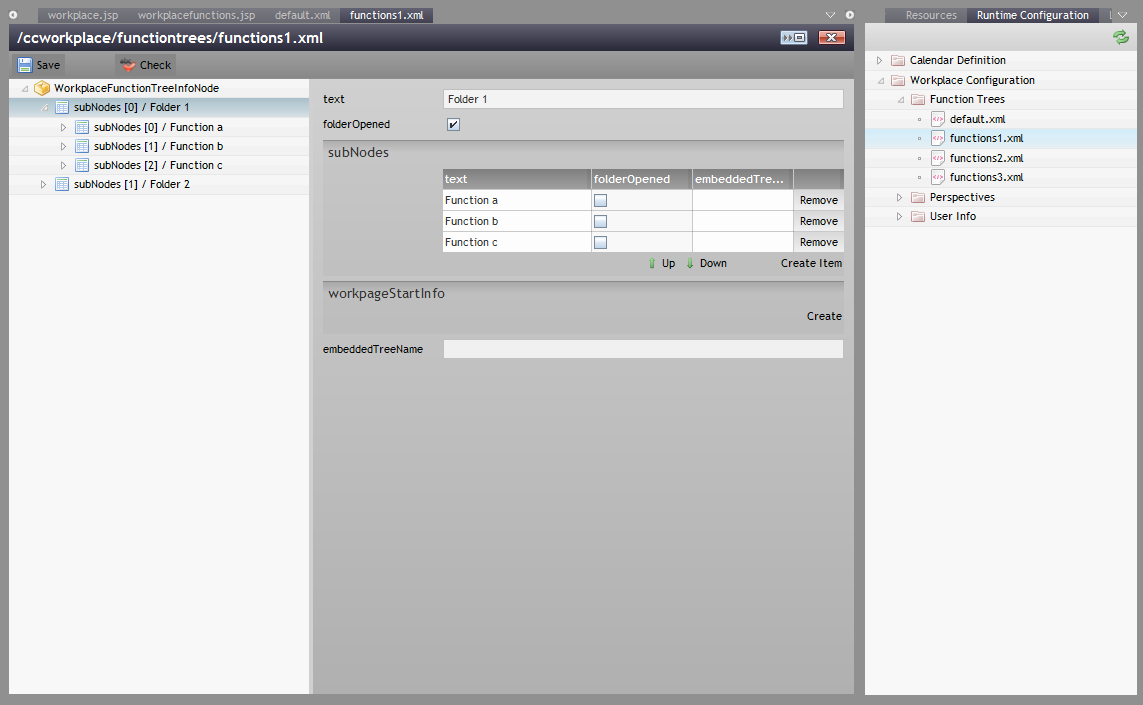Image resolution: width=1143 pixels, height=705 pixels.
Task: Click the WorkplaceFunctionTreeInfoNode cube icon
Action: tap(42, 88)
